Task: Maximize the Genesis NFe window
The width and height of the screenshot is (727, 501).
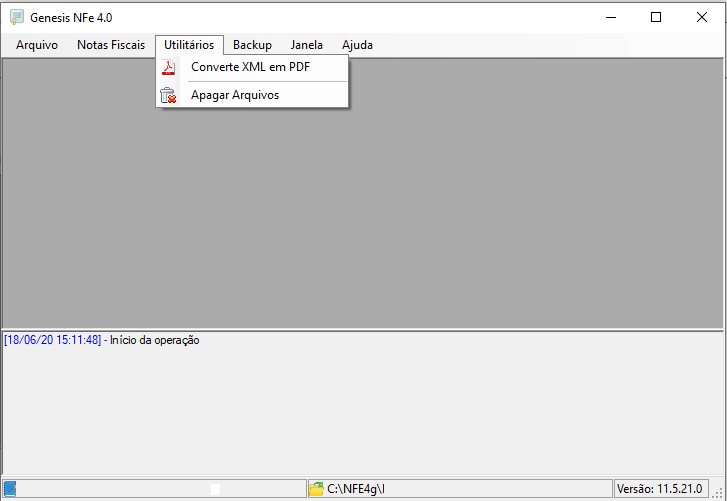Action: [x=656, y=18]
